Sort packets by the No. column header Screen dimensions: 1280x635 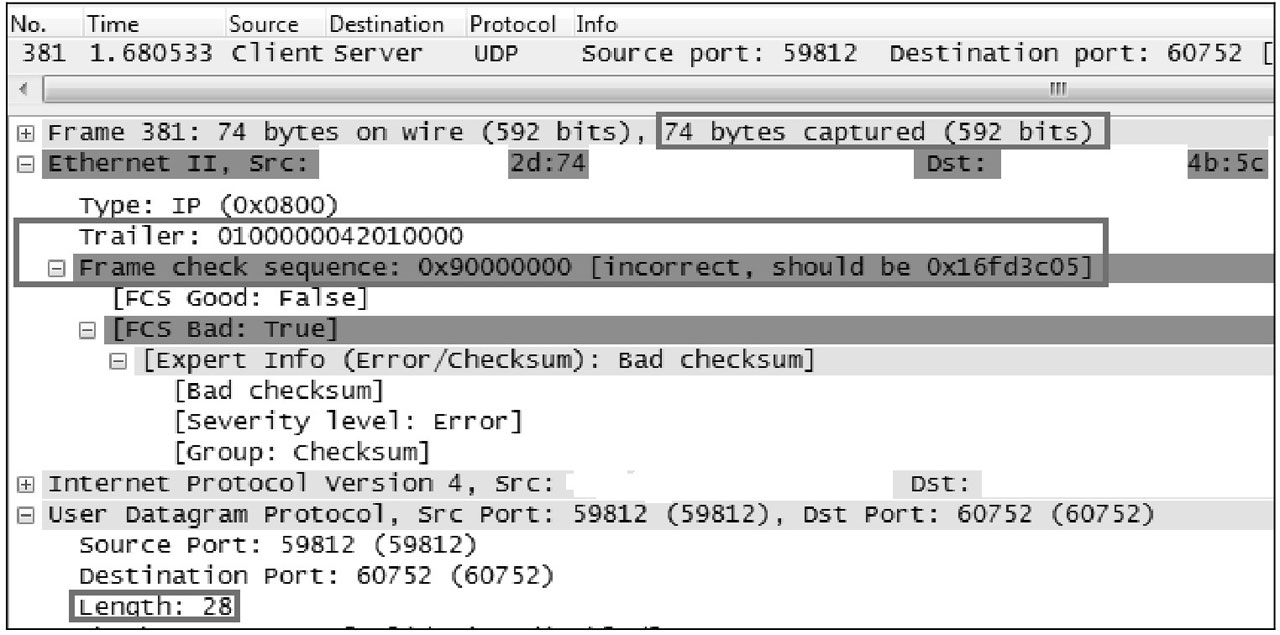(39, 24)
